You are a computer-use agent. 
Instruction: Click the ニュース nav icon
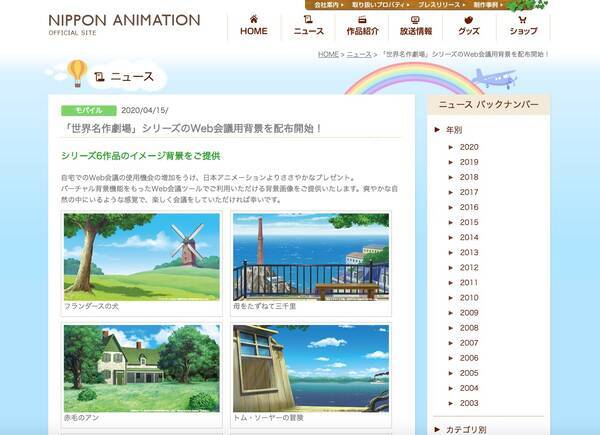click(x=308, y=19)
